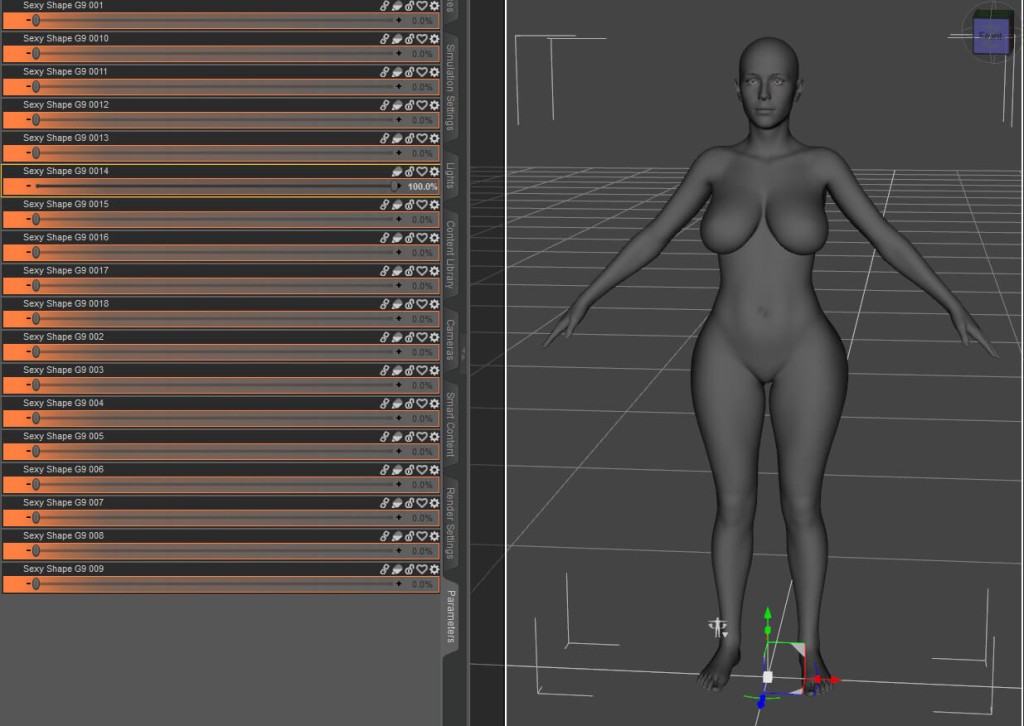This screenshot has width=1024, height=726.
Task: Favorite Sexy Shape G9 002 with the heart
Action: 422,338
